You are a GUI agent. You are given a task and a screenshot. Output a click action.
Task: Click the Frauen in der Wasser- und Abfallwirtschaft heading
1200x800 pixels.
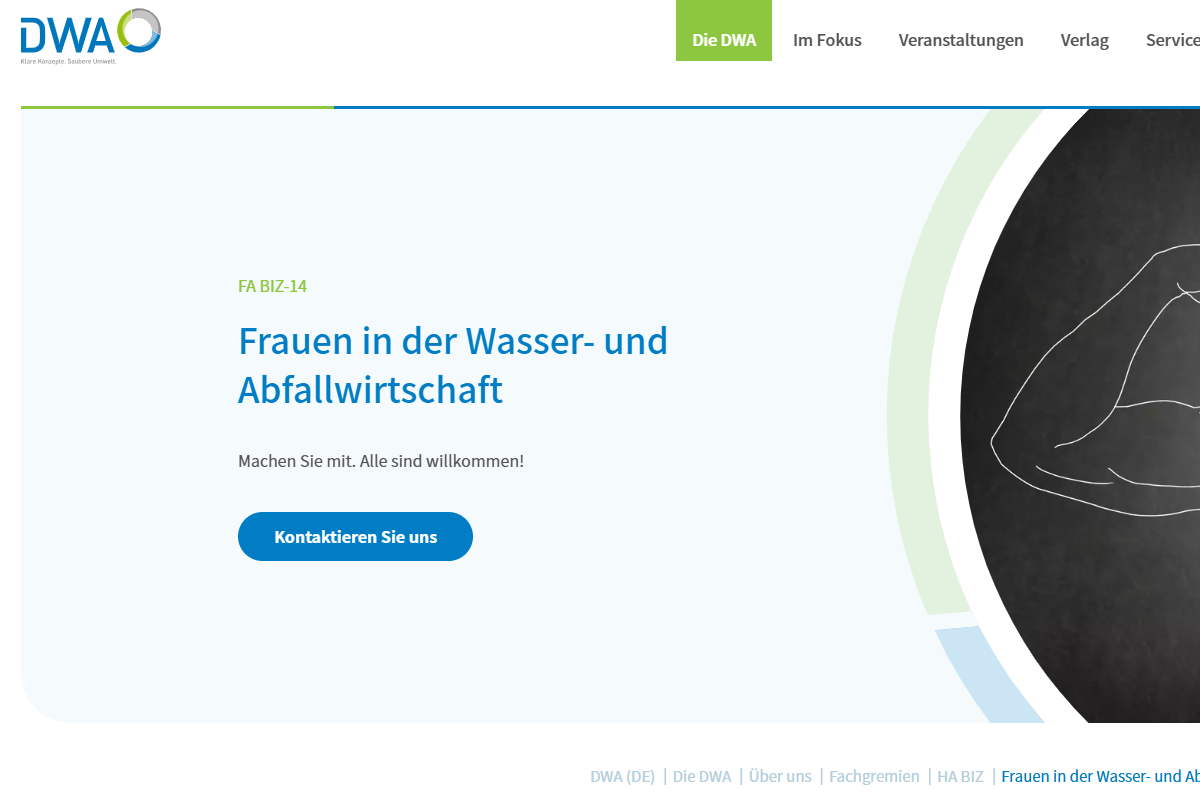pos(453,365)
